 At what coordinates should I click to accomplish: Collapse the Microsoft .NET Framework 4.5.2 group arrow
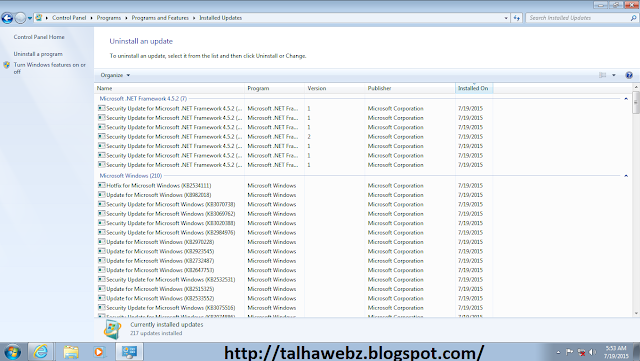pos(626,99)
